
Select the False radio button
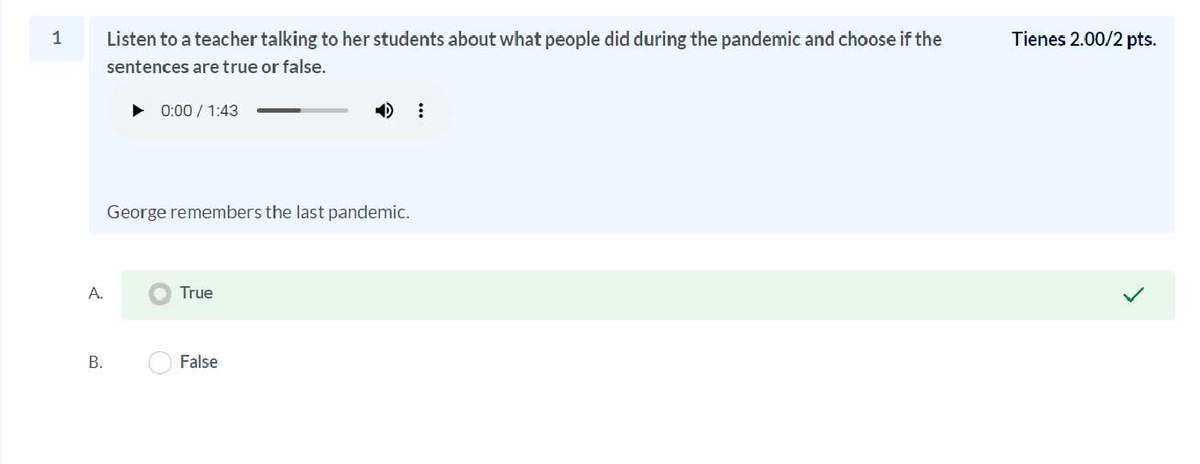161,362
